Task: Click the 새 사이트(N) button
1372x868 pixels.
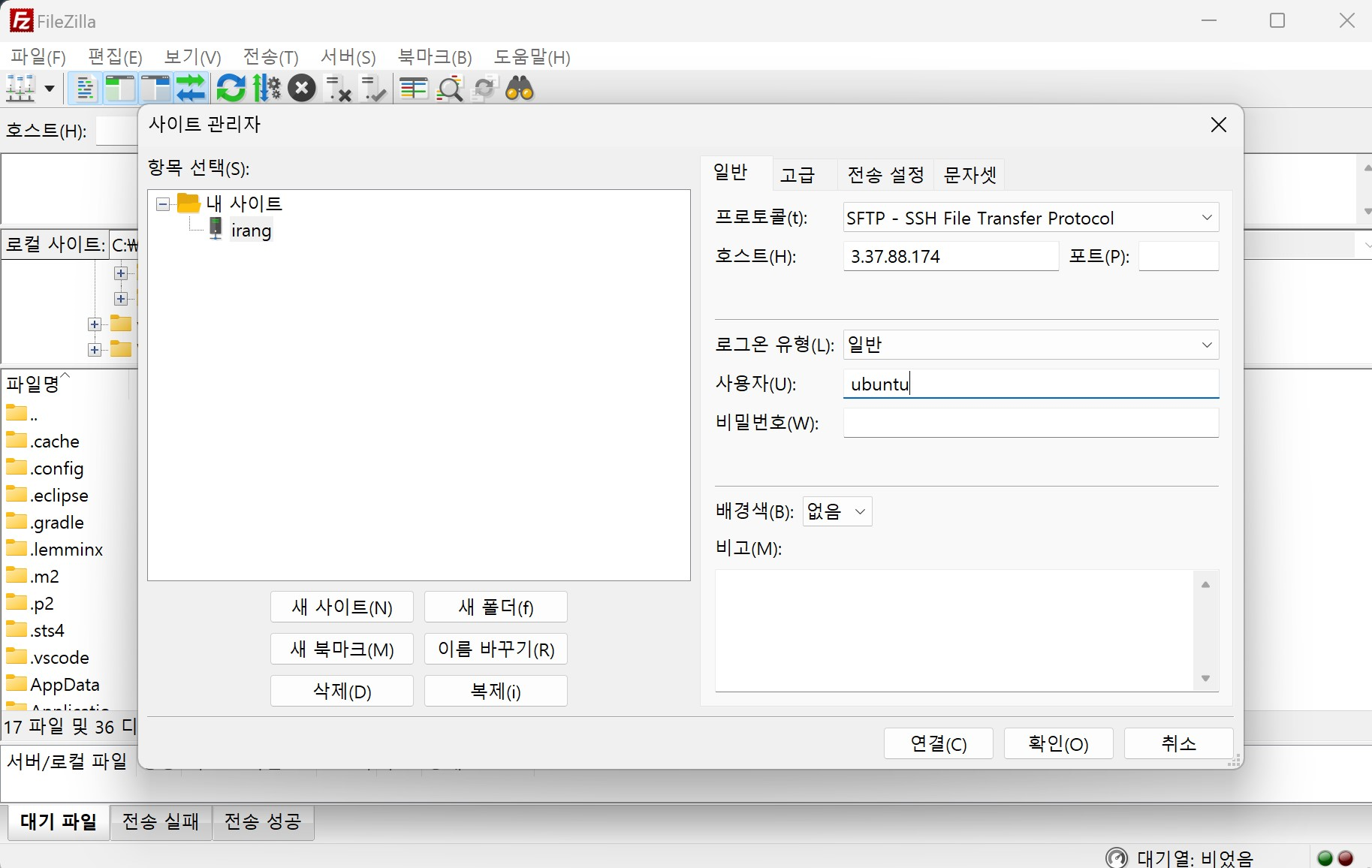Action: click(342, 607)
